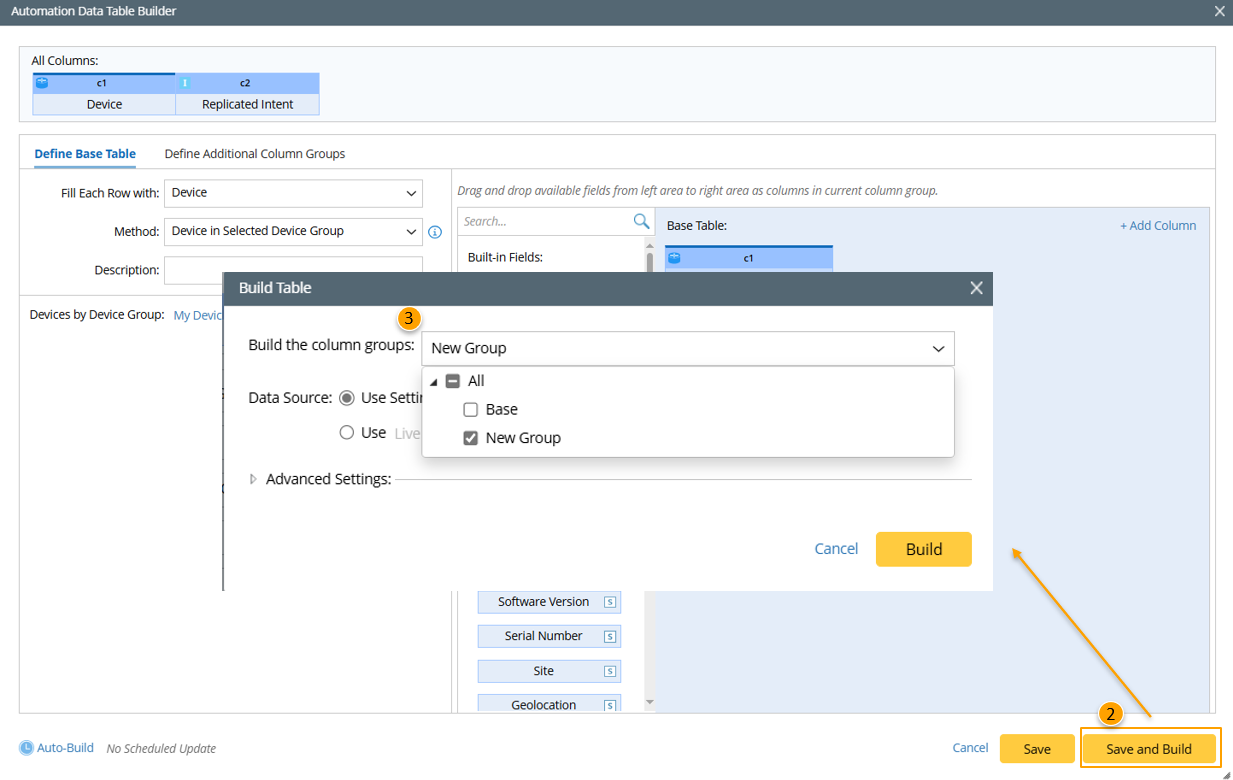Click the info icon beside Method dropdown

coord(435,232)
